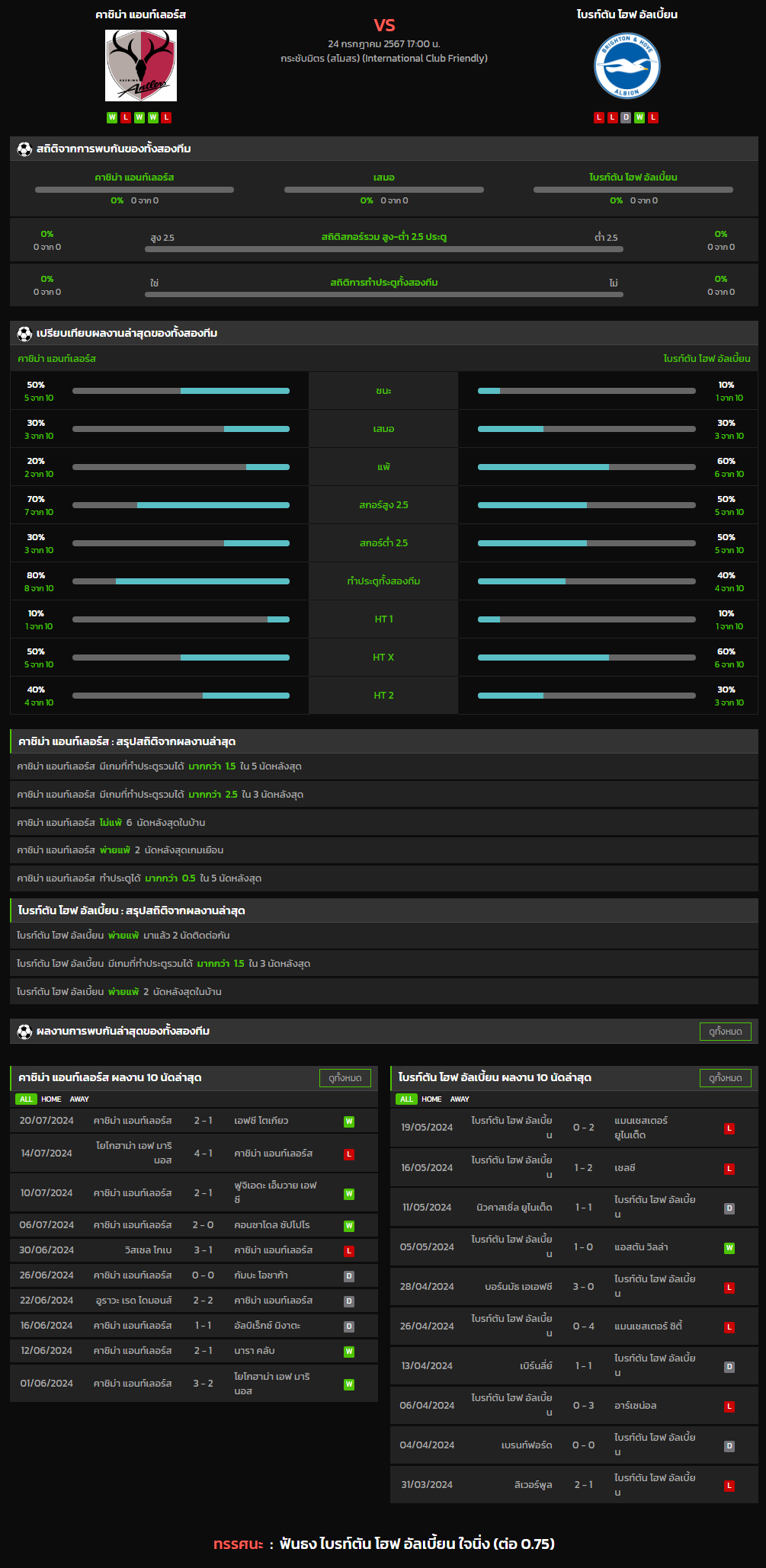Click the HT 1 comparison label

pos(383,619)
